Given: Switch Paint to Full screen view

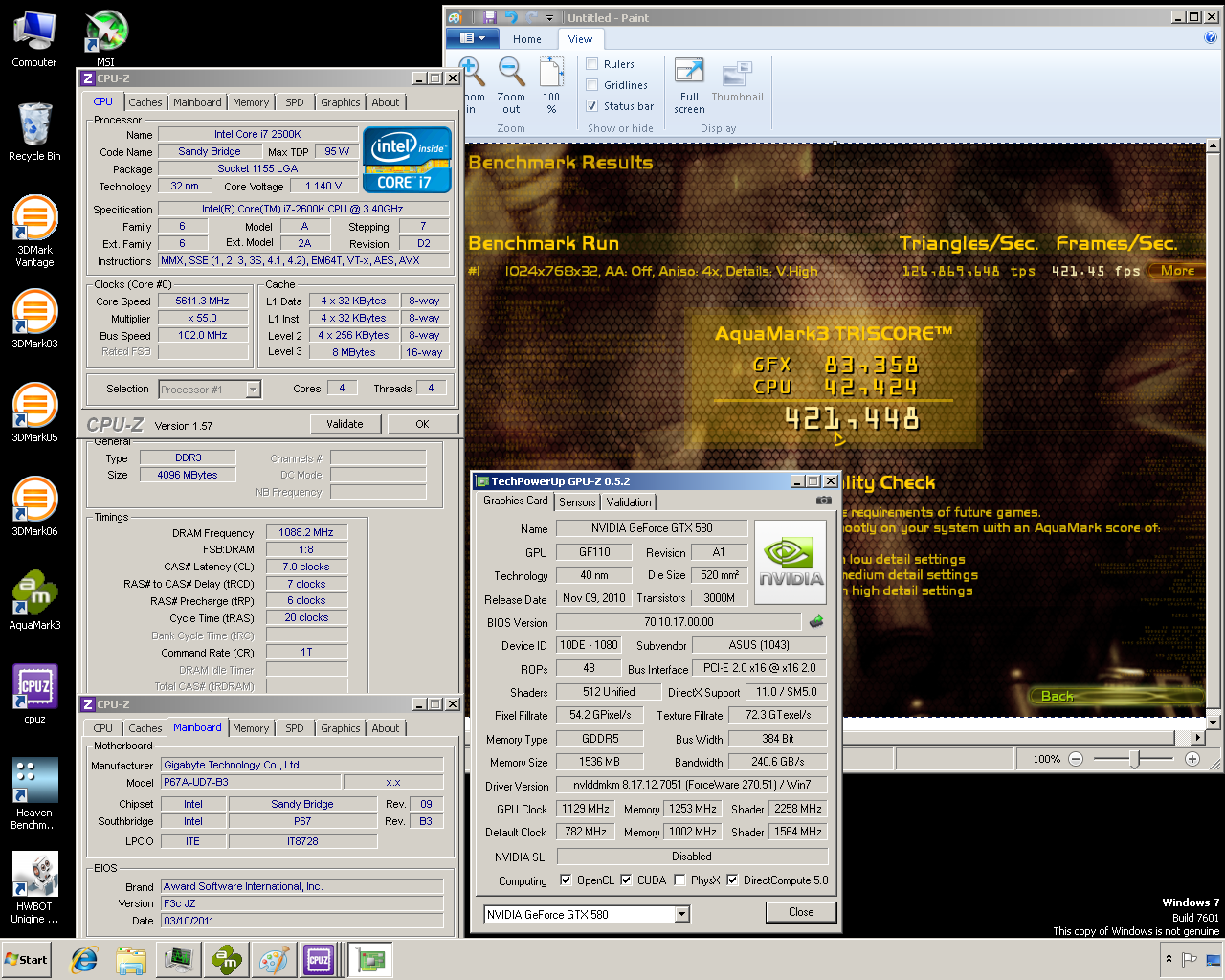Looking at the screenshot, I should click(x=689, y=85).
